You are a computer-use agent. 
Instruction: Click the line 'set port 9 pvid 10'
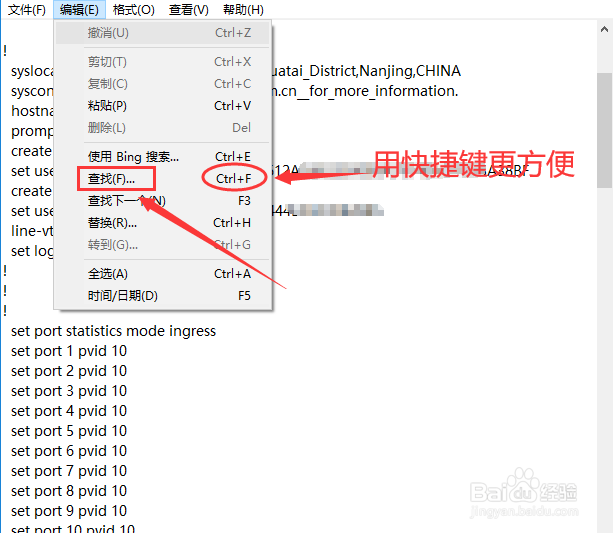pos(69,511)
